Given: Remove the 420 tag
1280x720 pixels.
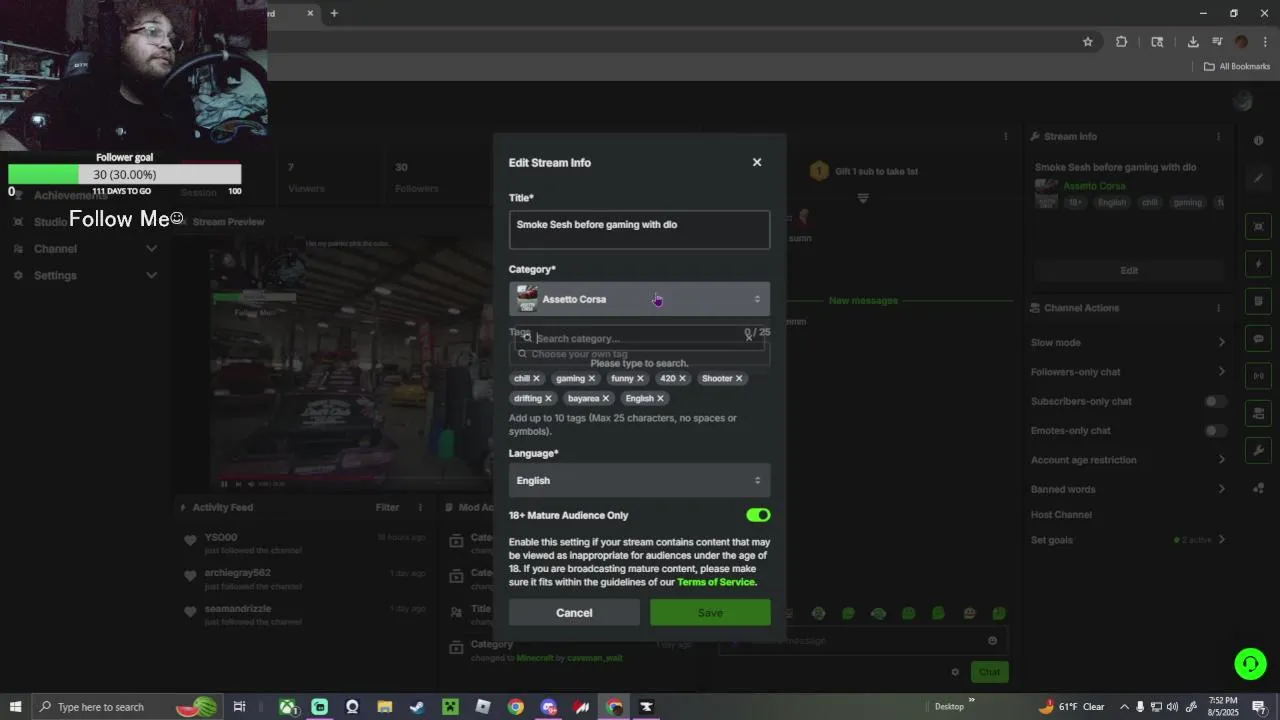Looking at the screenshot, I should click(682, 378).
